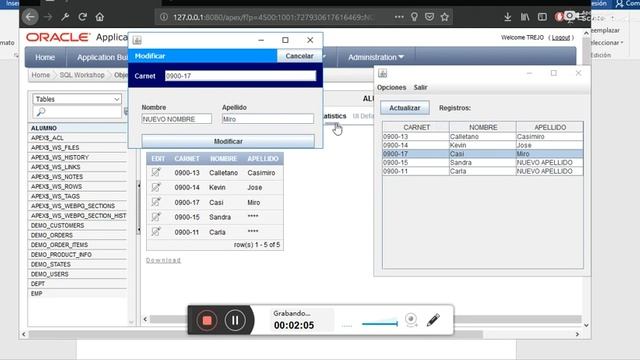This screenshot has width=640, height=360.
Task: Click the wide Modificar submit button
Action: coord(228,141)
